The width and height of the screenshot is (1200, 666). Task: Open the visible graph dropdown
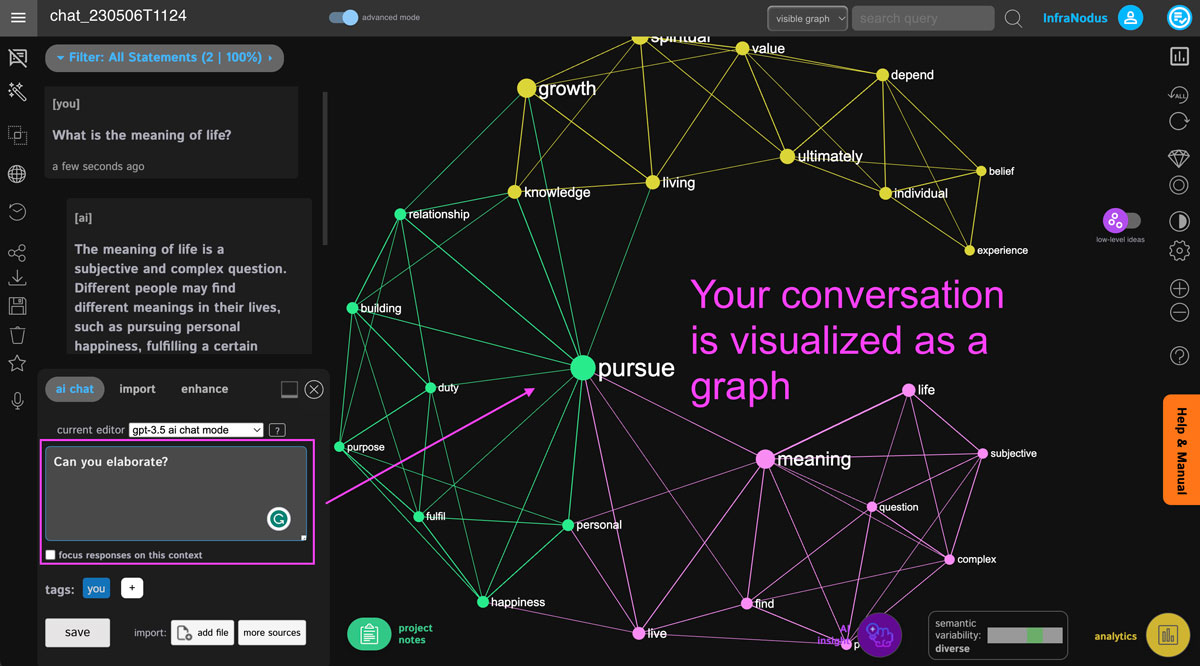(x=807, y=18)
